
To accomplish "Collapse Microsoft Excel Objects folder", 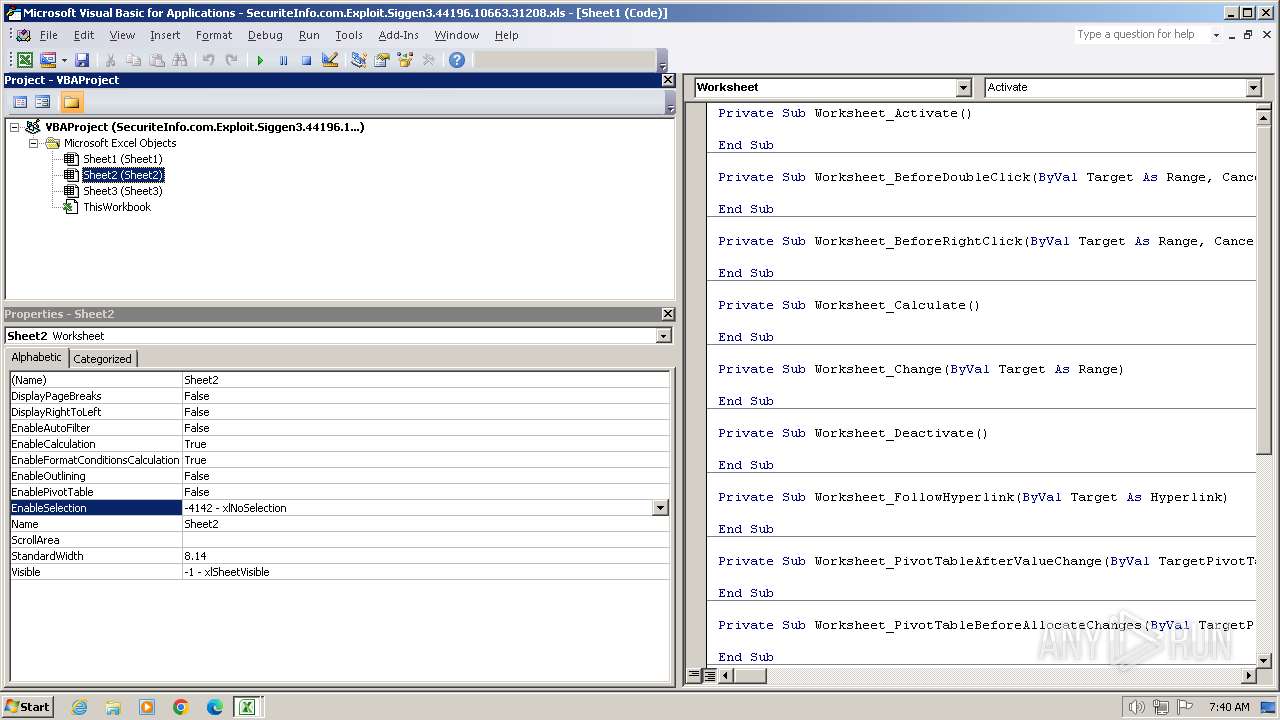I will 33,143.
